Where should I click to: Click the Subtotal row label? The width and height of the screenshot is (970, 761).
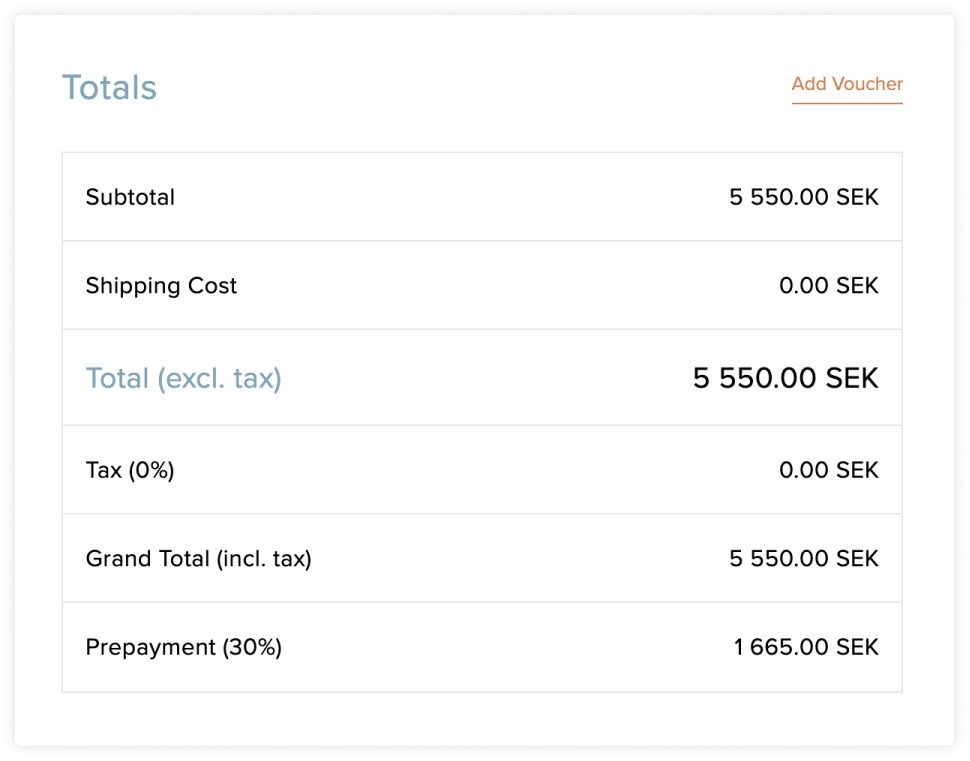coord(130,197)
